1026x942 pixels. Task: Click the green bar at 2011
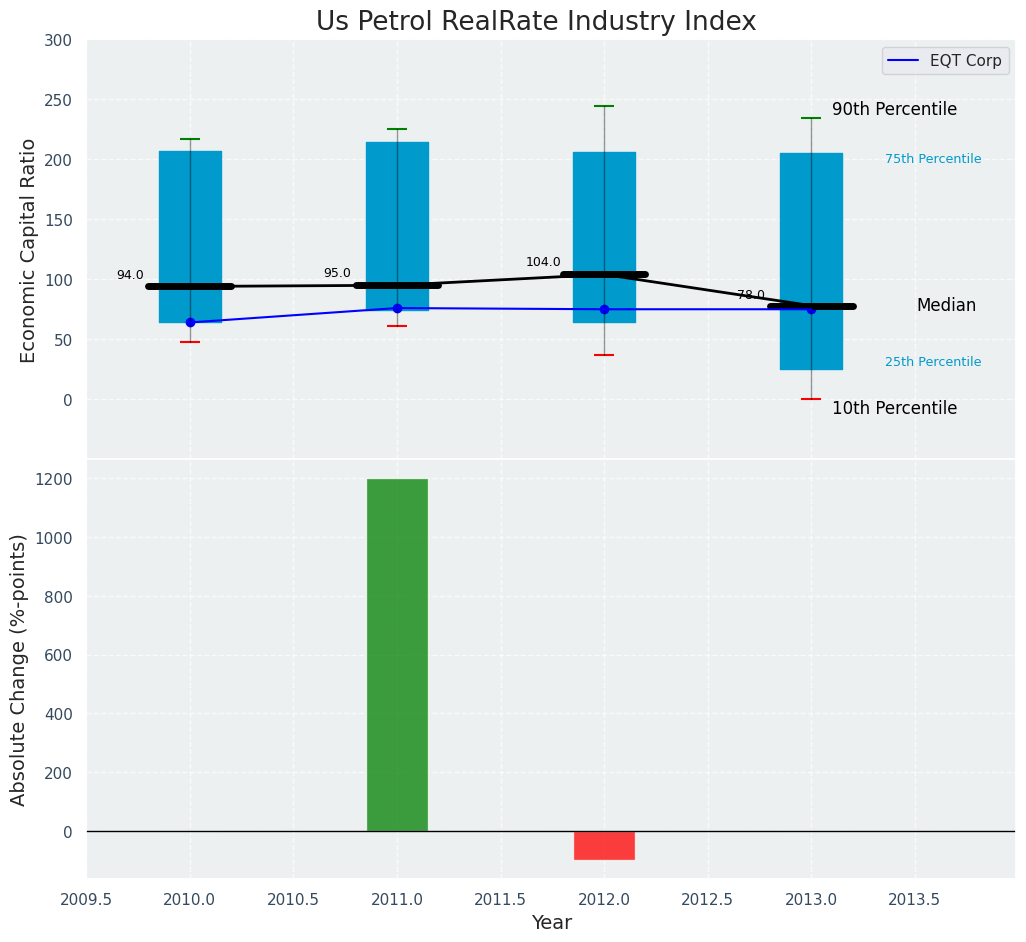coord(397,655)
